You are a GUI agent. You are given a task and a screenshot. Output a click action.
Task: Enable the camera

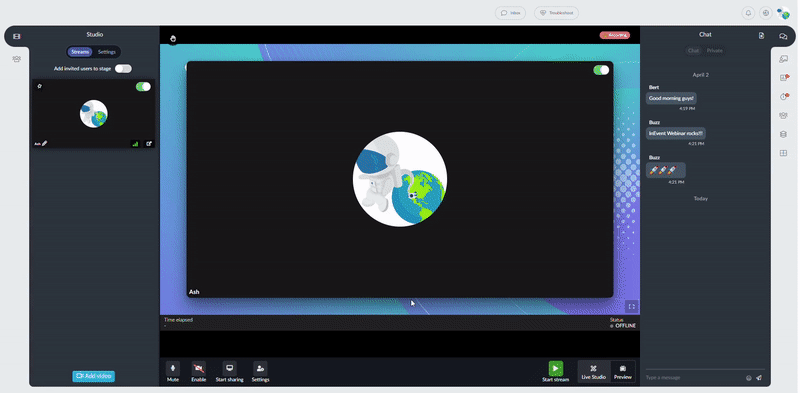tap(198, 372)
